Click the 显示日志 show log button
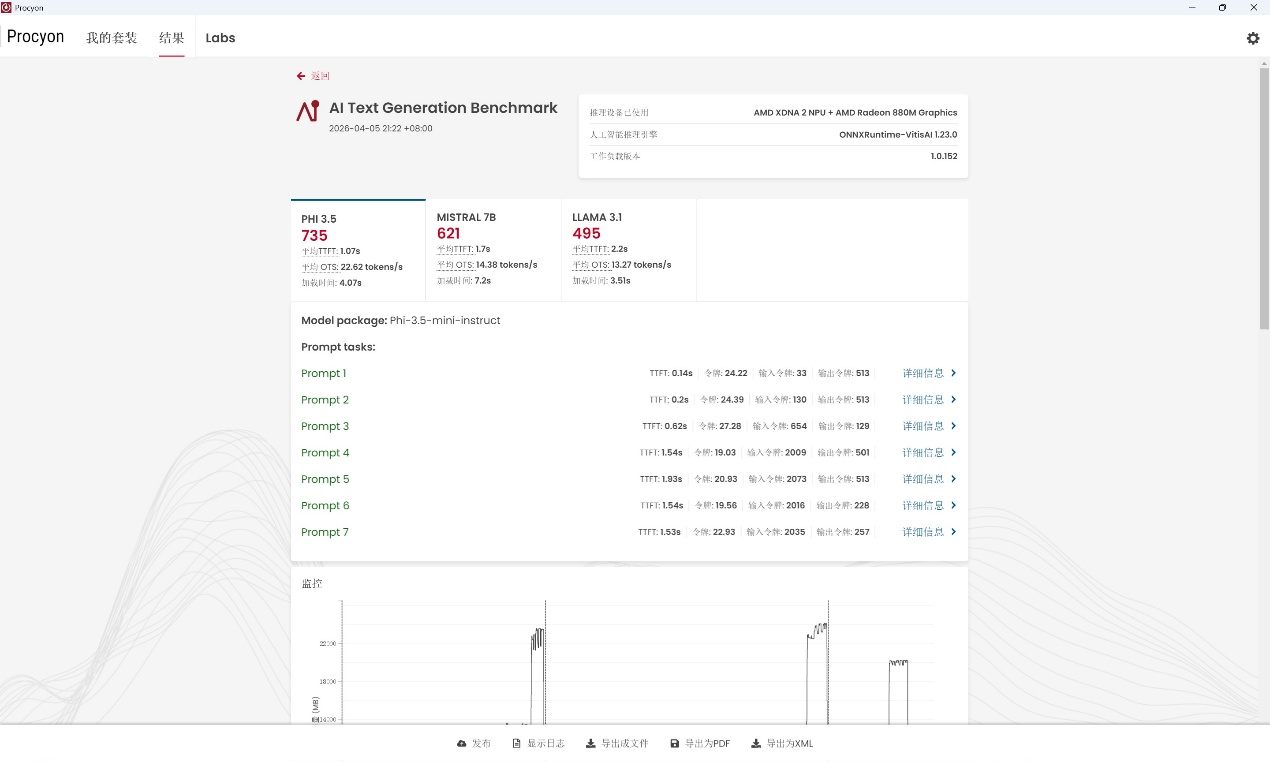 pos(538,744)
